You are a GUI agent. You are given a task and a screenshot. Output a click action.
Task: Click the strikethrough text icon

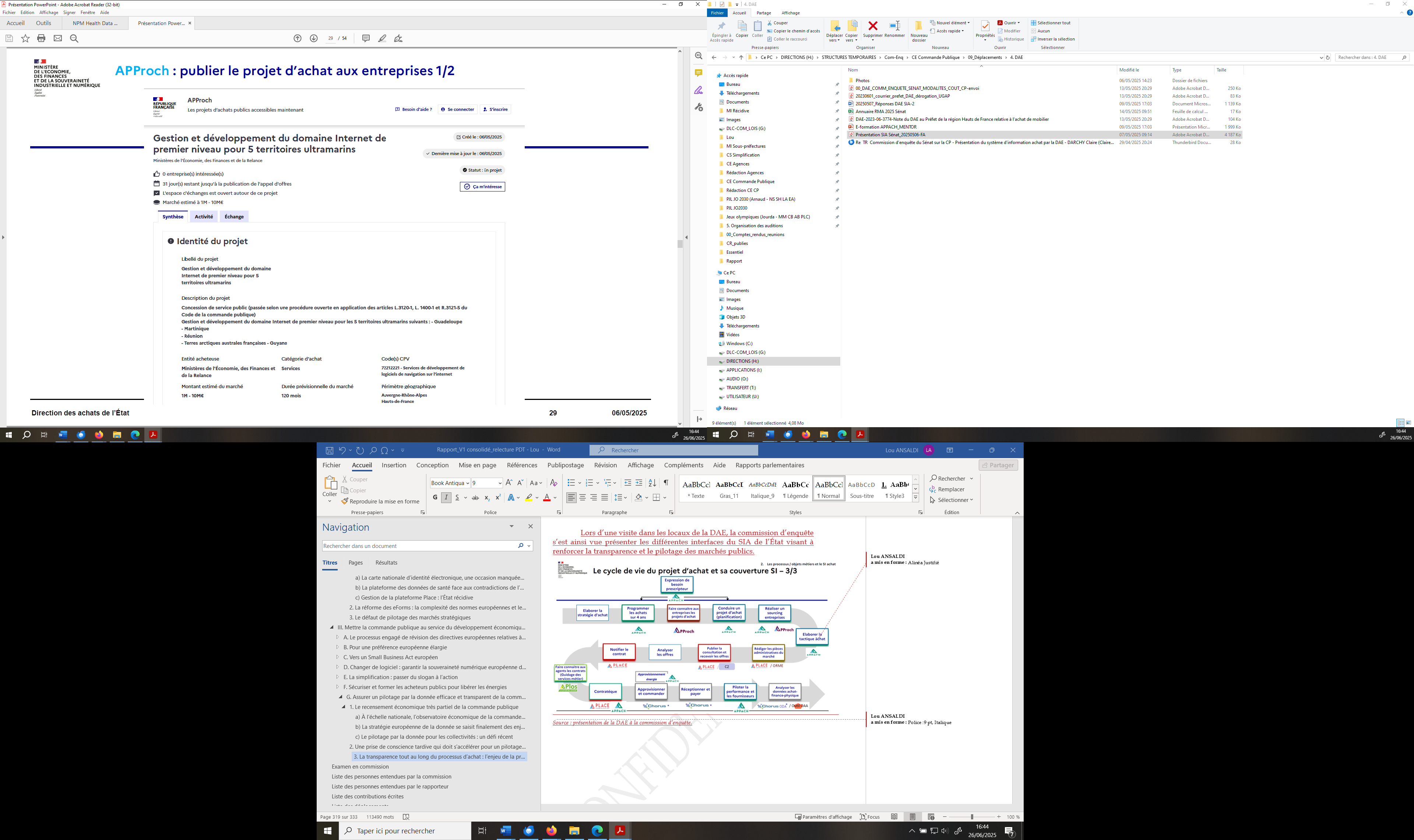[x=475, y=498]
